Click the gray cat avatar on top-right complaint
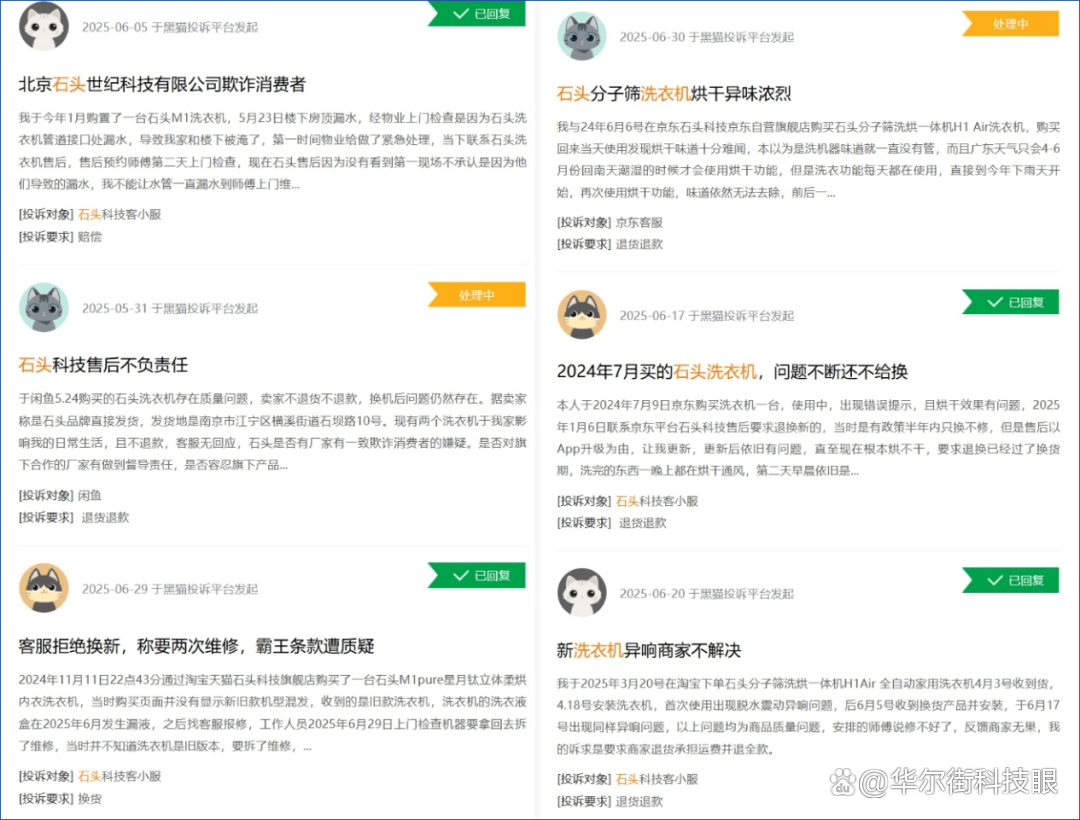Viewport: 1080px width, 820px height. (x=583, y=36)
